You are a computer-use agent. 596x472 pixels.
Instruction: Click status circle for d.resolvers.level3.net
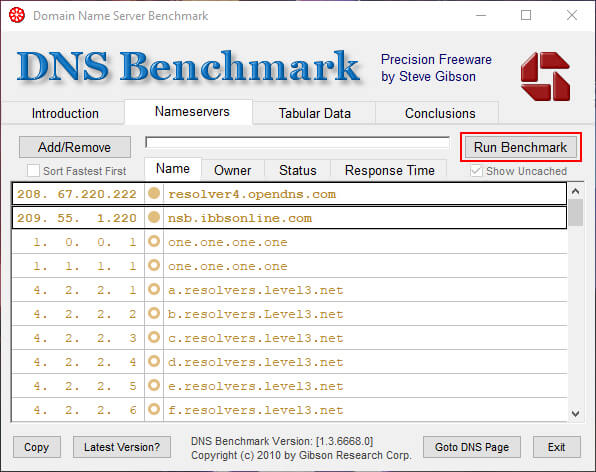click(x=154, y=361)
